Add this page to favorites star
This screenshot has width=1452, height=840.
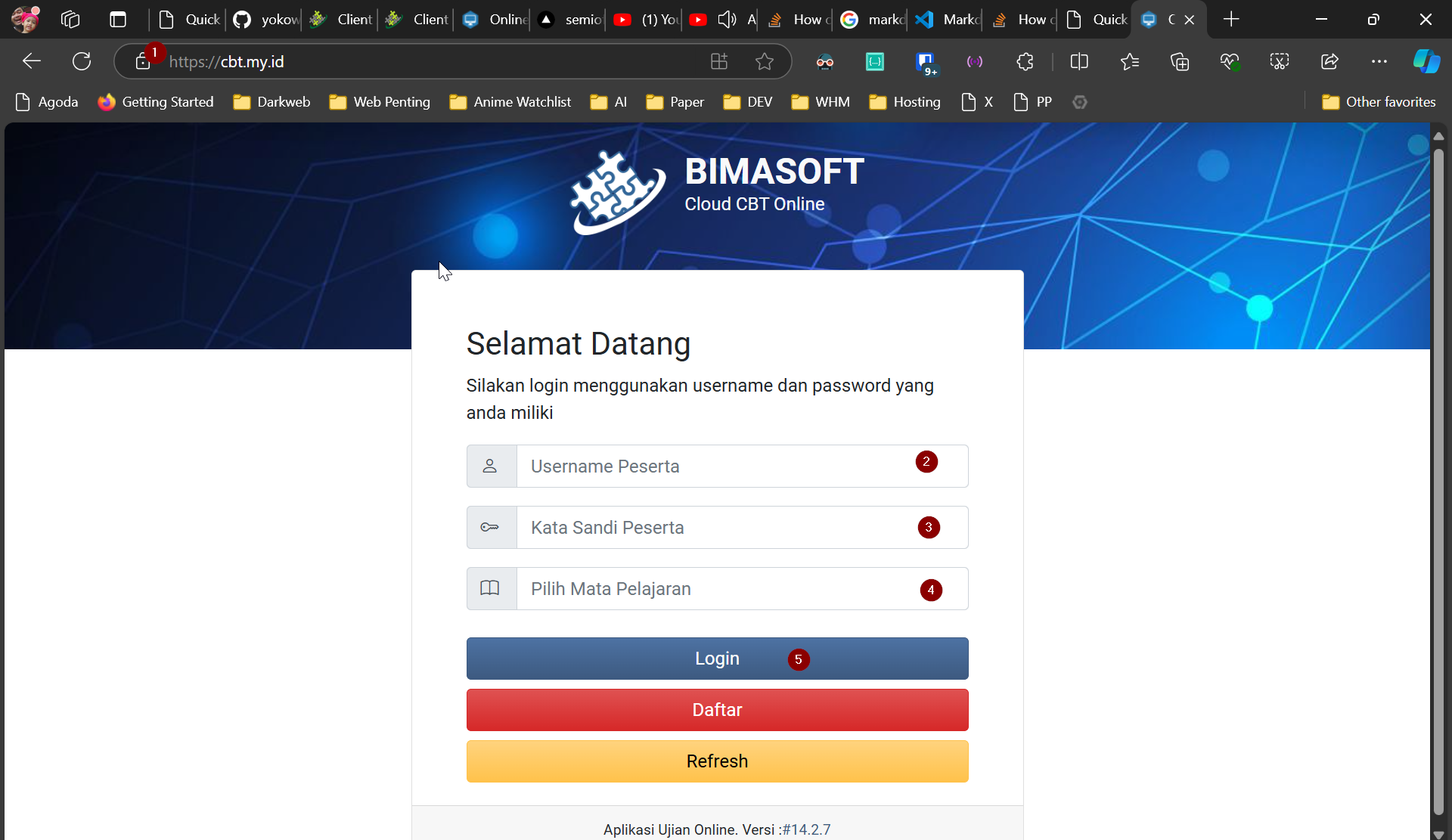point(765,61)
